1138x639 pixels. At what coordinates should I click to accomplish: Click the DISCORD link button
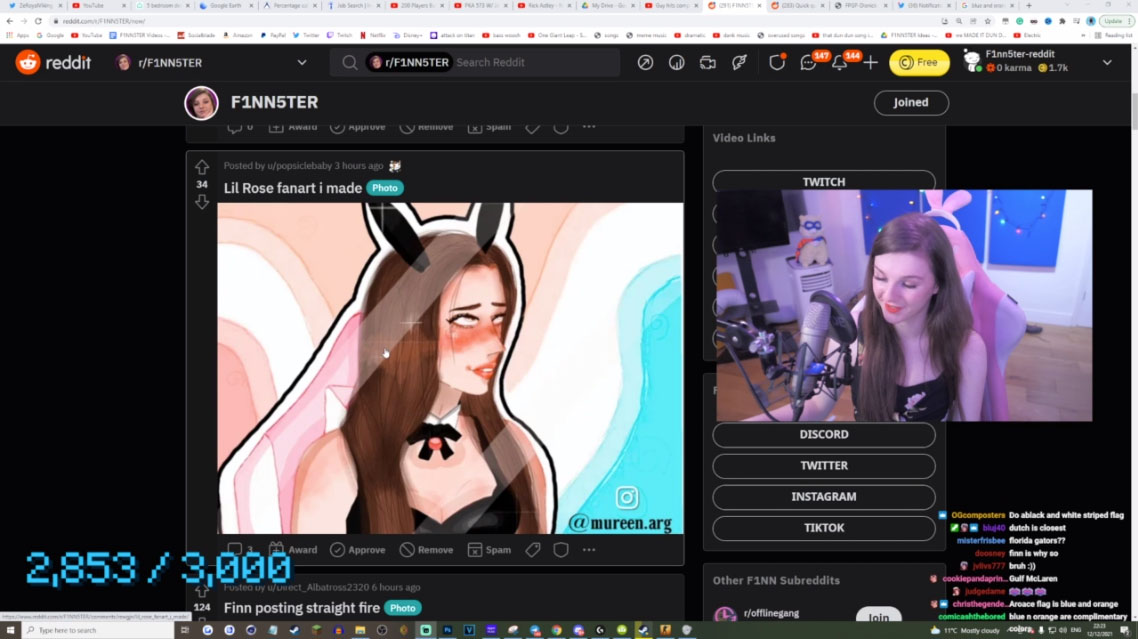coord(824,434)
